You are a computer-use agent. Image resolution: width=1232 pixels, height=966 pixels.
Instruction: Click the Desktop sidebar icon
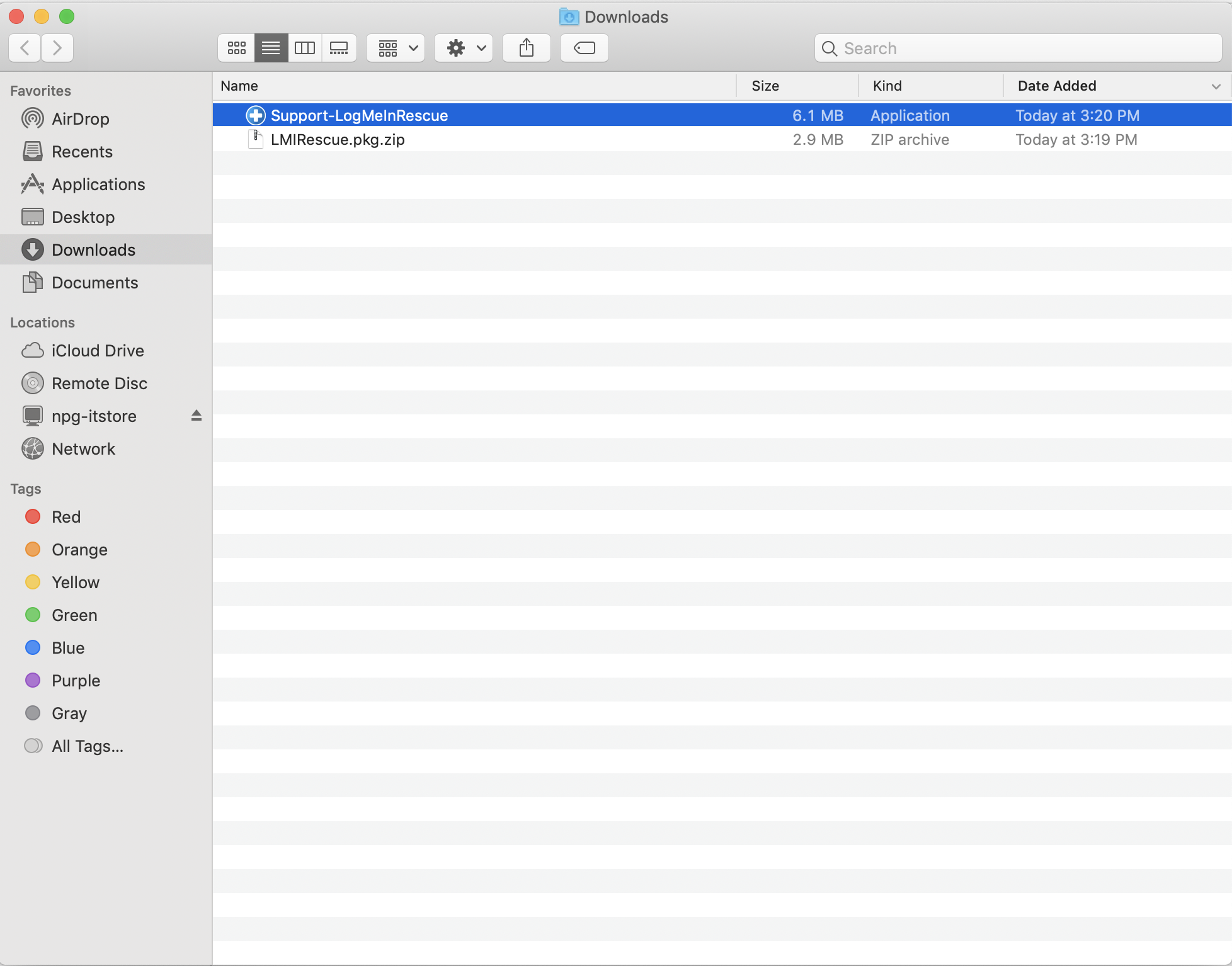click(x=33, y=217)
